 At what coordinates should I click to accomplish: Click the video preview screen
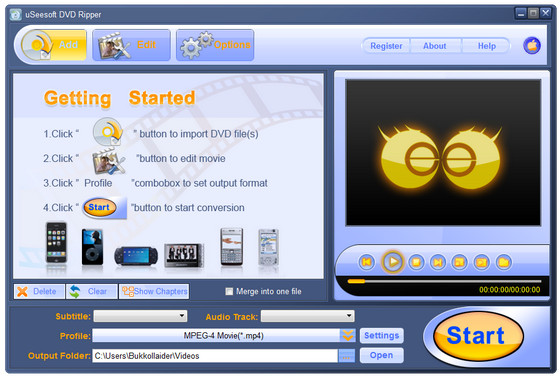click(443, 153)
